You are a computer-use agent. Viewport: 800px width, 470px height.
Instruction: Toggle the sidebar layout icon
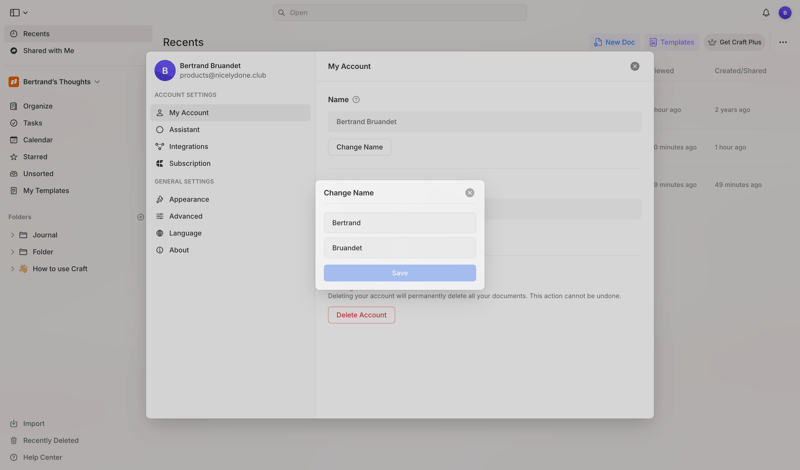pos(15,12)
